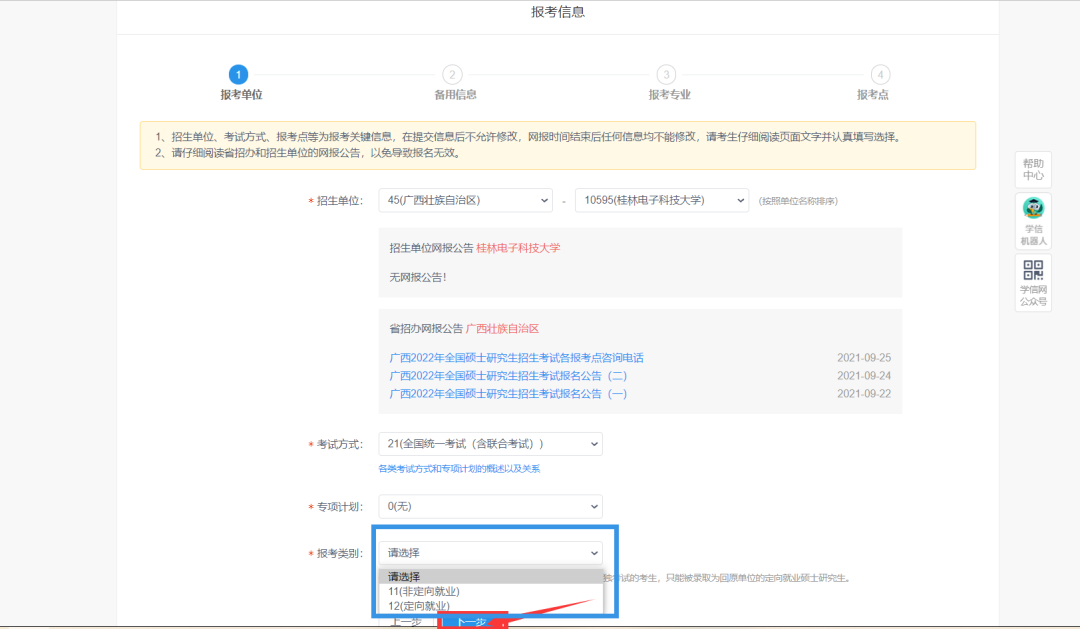Click the blue 下一步 next button
Image resolution: width=1080 pixels, height=629 pixels.
click(472, 621)
